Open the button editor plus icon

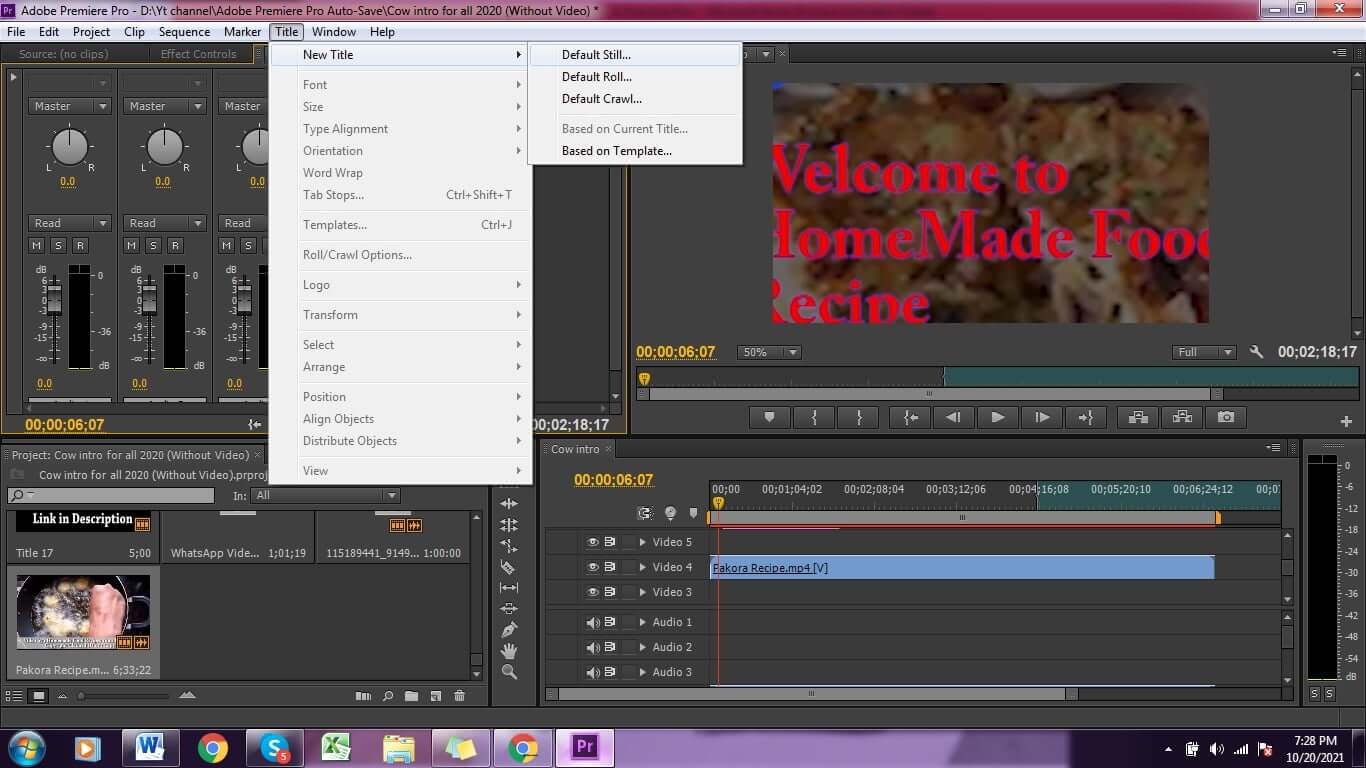point(1346,422)
